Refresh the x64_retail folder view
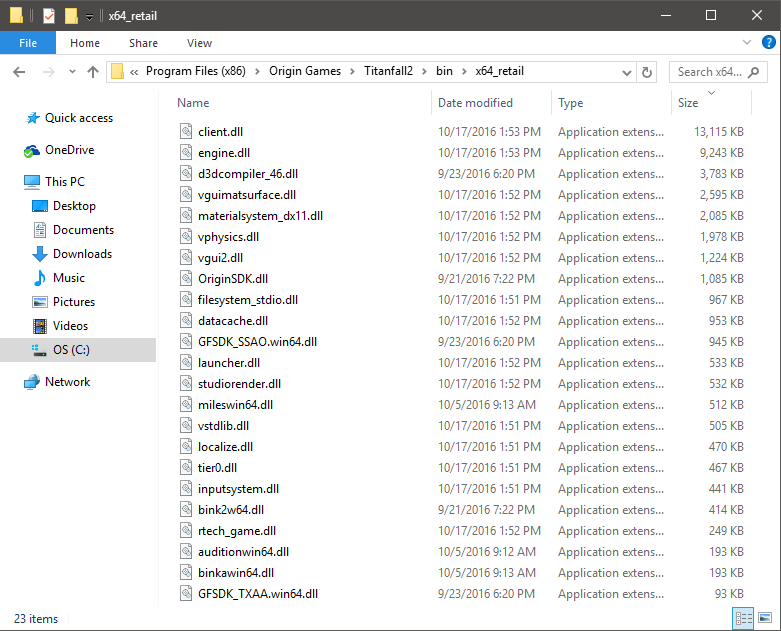The height and width of the screenshot is (631, 781). 647,72
